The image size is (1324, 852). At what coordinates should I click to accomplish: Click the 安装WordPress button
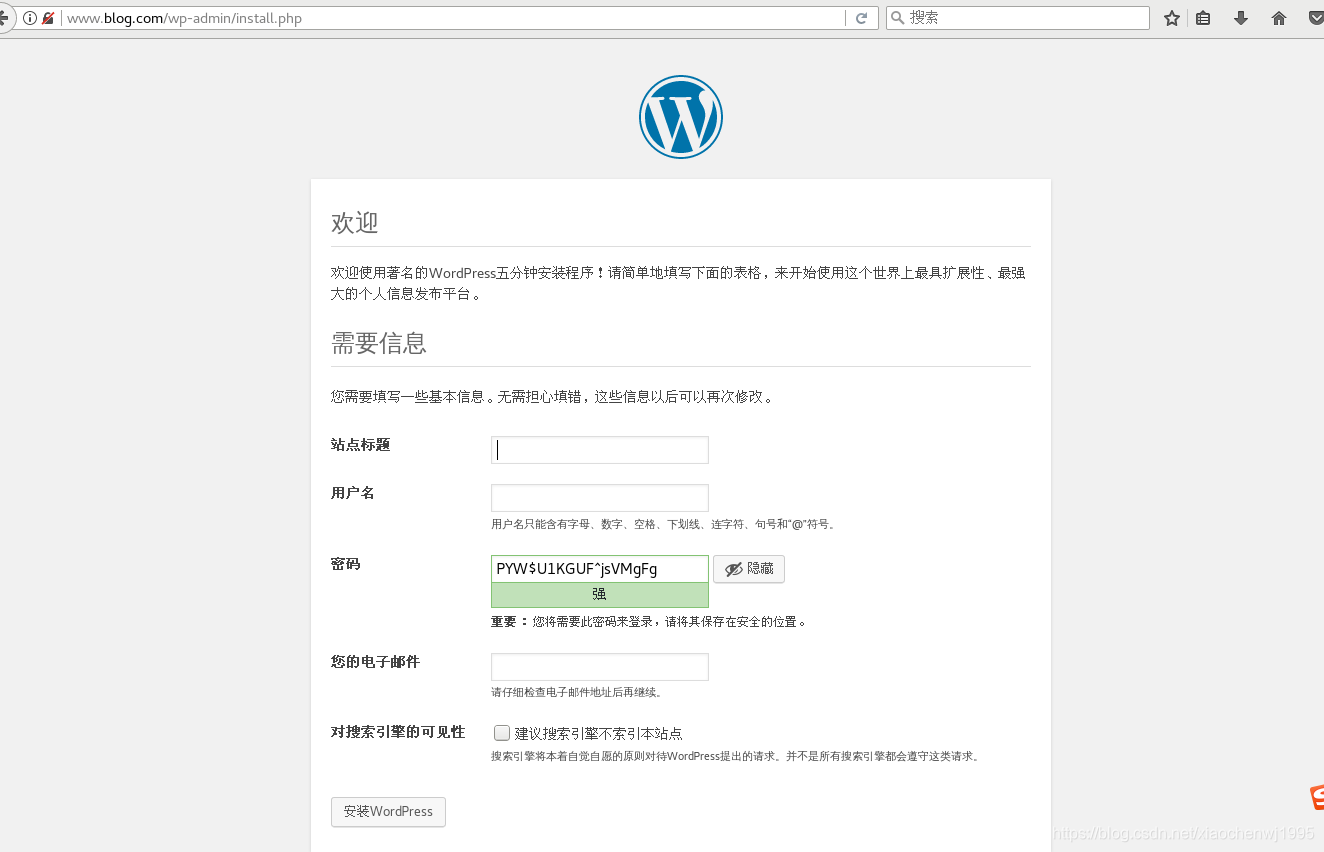pos(388,812)
